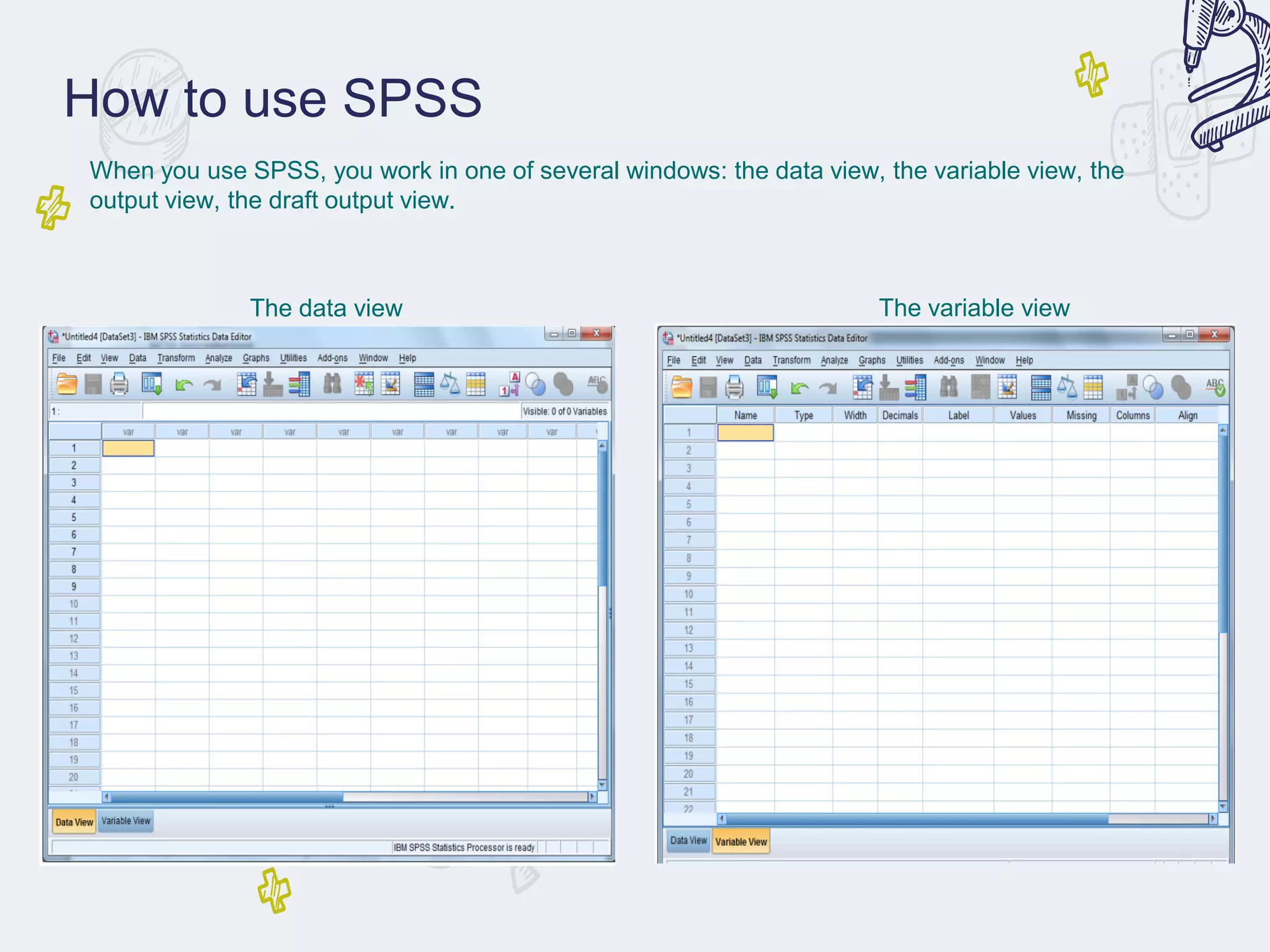Click Align column header in variable view
Image resolution: width=1270 pixels, height=952 pixels.
point(1188,415)
